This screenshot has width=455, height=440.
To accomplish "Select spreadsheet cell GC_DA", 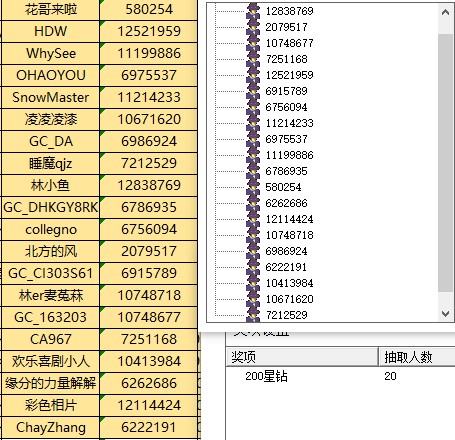I will [51, 141].
